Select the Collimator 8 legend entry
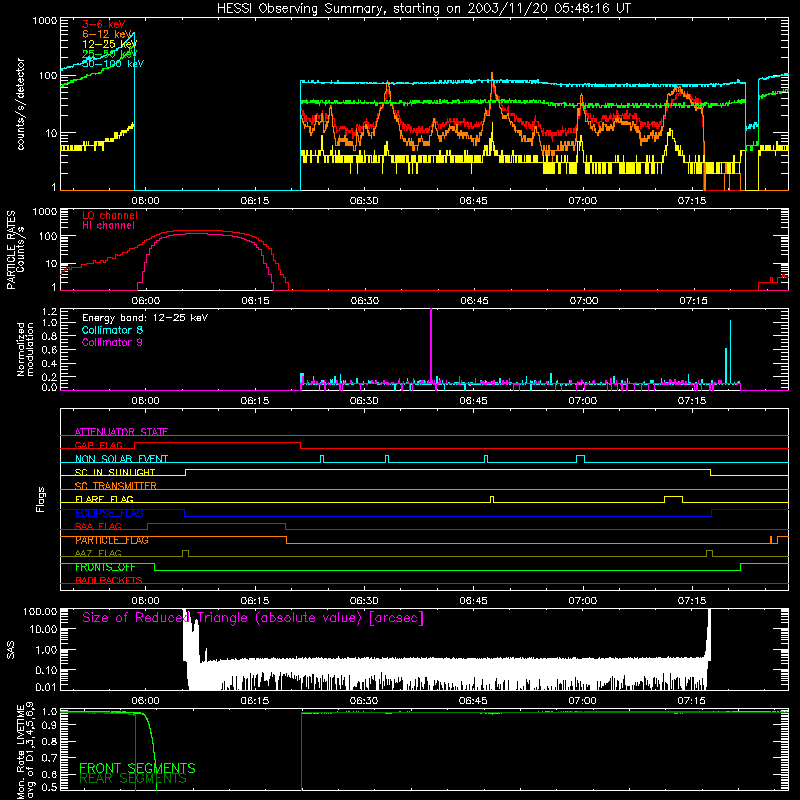This screenshot has width=800, height=800. [112, 330]
